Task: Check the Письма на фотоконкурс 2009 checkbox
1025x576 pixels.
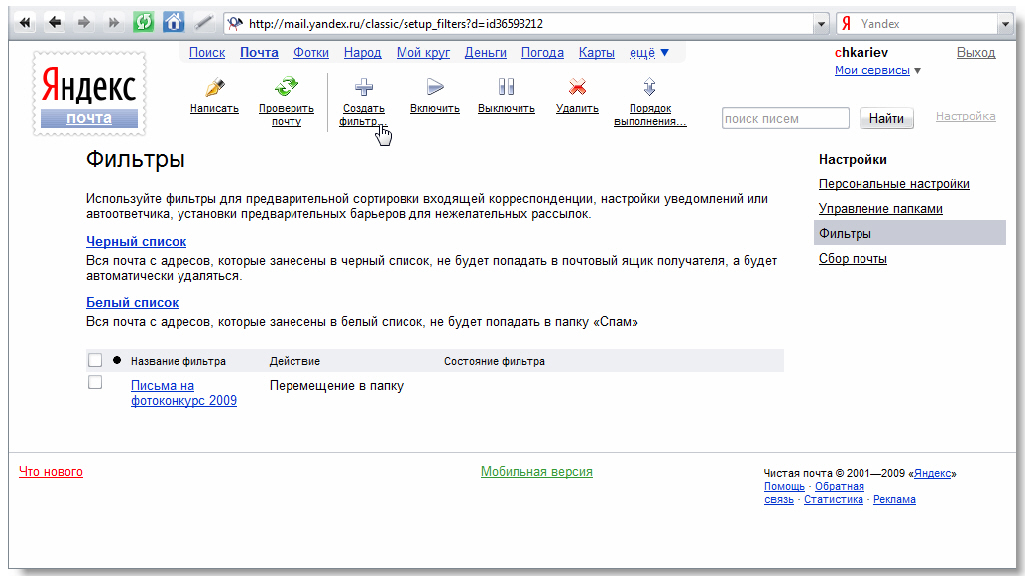Action: click(x=95, y=382)
